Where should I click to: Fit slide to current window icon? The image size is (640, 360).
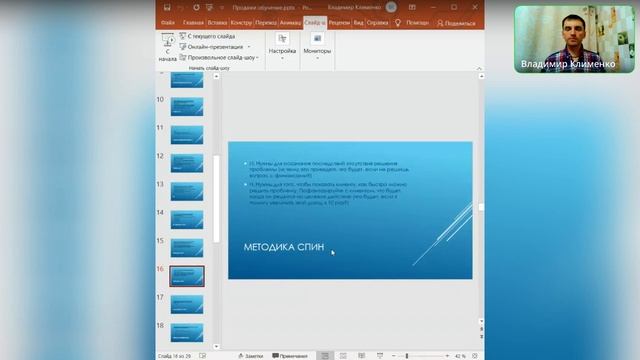click(x=475, y=356)
